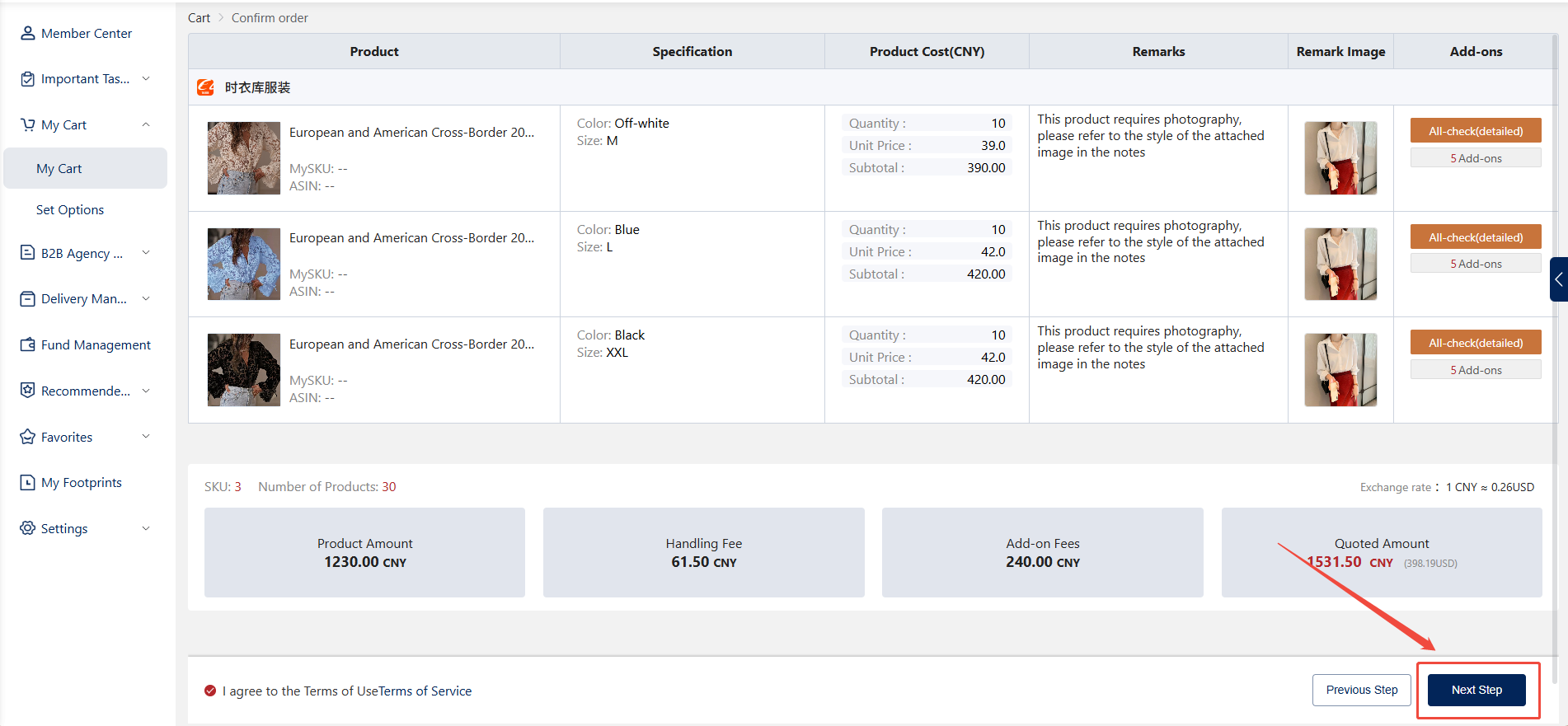Image resolution: width=1568 pixels, height=726 pixels.
Task: Click the Unit Price 39.0 value
Action: point(993,145)
